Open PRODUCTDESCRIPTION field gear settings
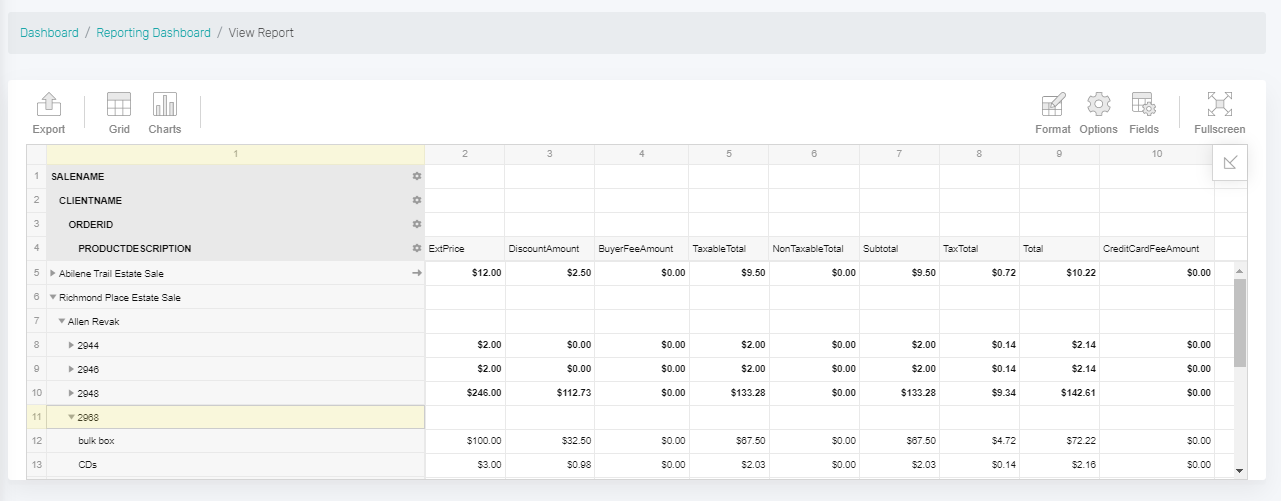The height and width of the screenshot is (501, 1281). pyautogui.click(x=417, y=248)
